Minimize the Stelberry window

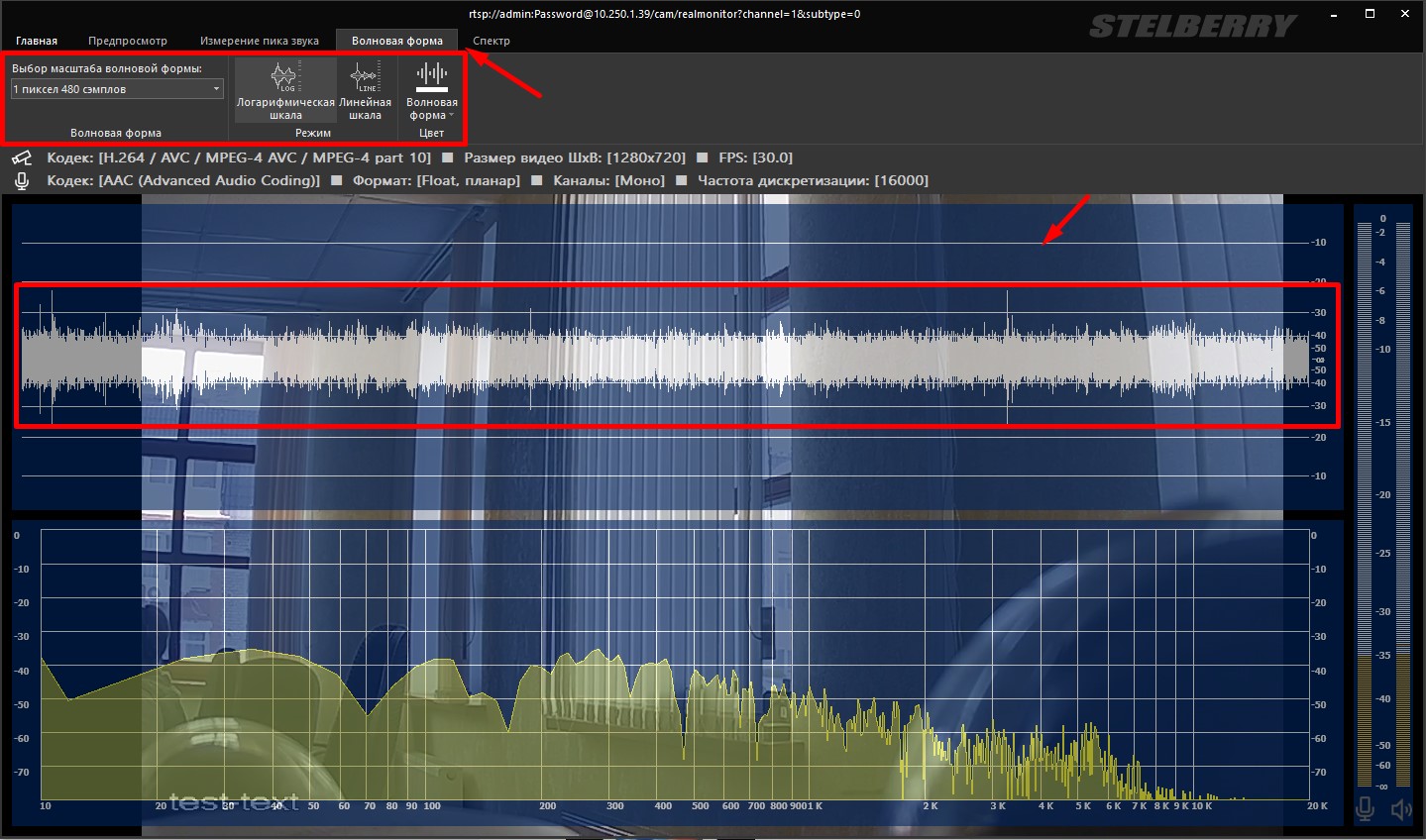[x=1336, y=14]
